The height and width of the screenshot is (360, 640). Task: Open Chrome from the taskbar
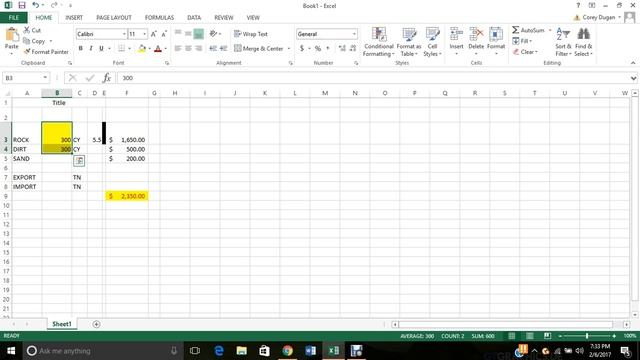tap(287, 351)
